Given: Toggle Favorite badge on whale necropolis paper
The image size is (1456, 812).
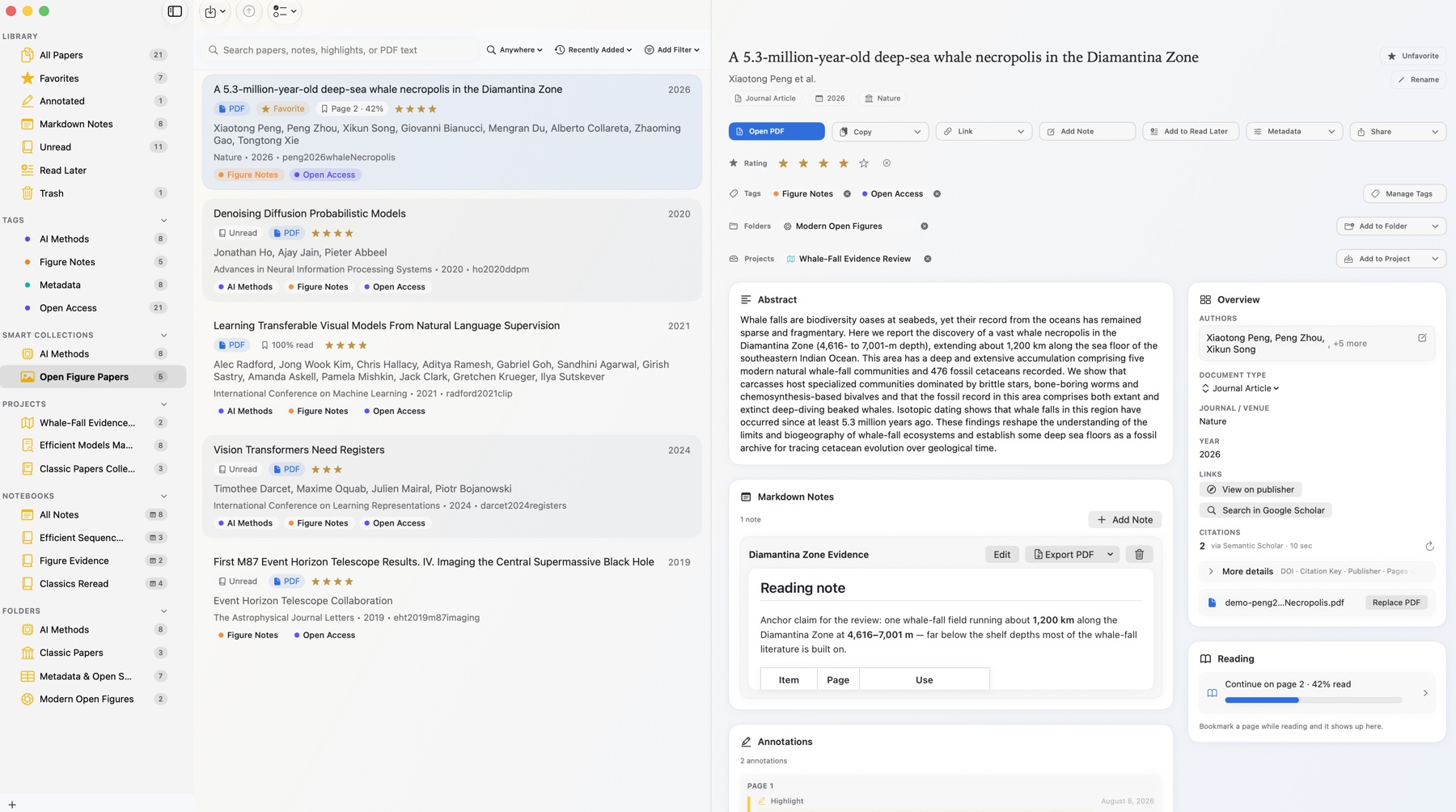Looking at the screenshot, I should [282, 109].
